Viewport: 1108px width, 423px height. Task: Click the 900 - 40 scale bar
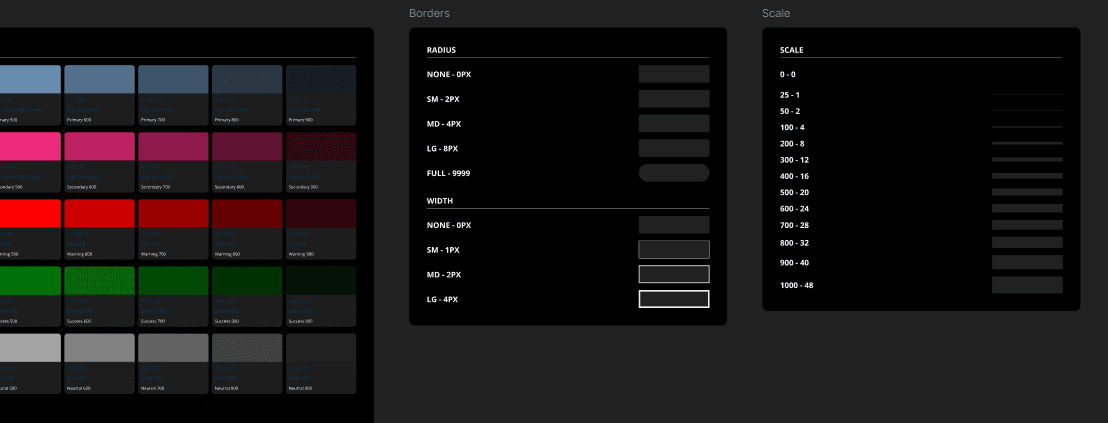[x=1027, y=262]
